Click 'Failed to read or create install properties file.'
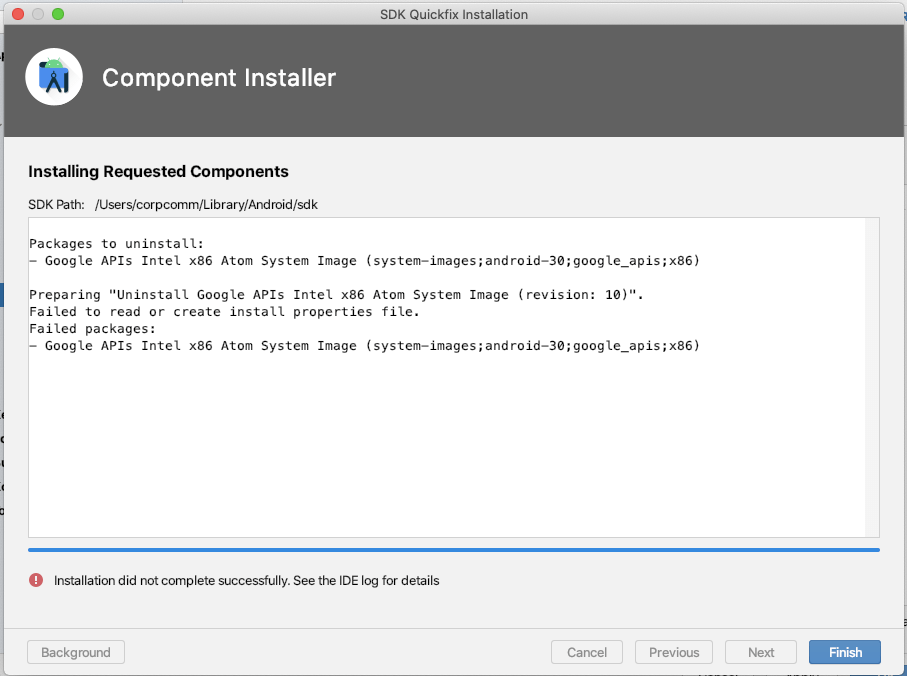This screenshot has width=907, height=676. 224,312
